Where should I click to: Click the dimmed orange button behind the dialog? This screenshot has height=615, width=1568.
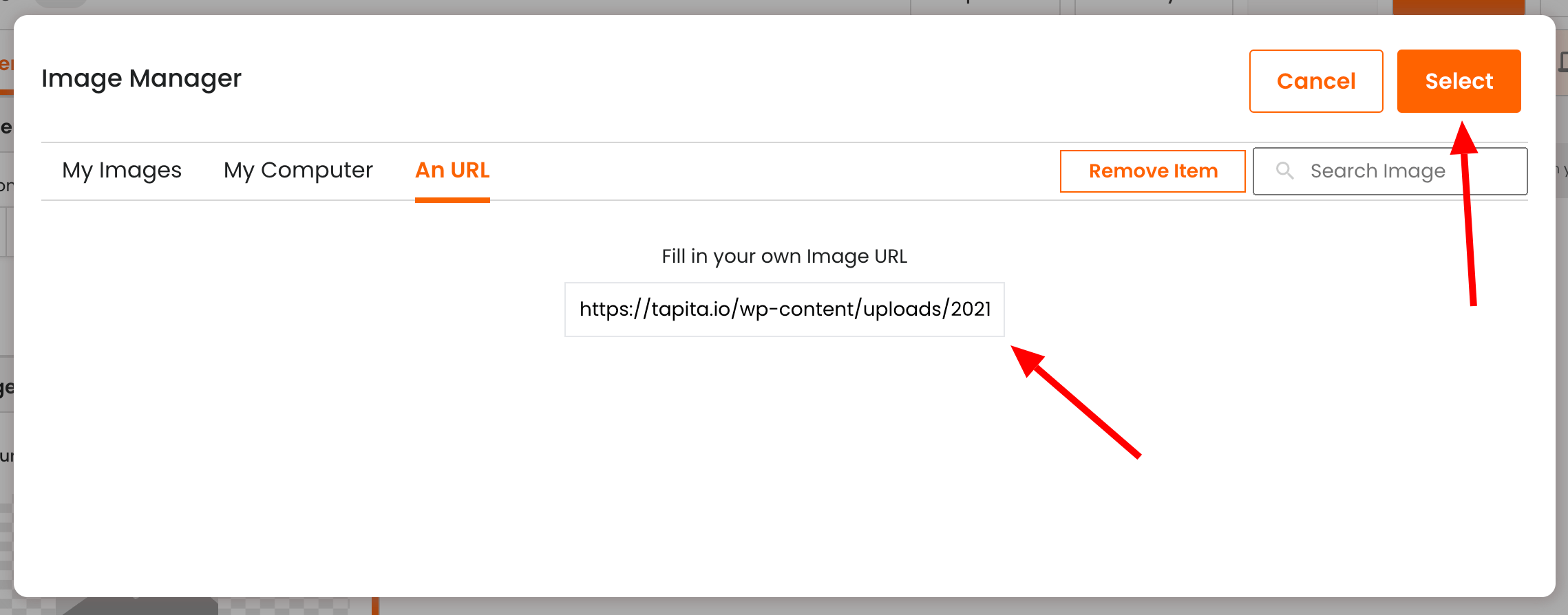coord(1459,7)
